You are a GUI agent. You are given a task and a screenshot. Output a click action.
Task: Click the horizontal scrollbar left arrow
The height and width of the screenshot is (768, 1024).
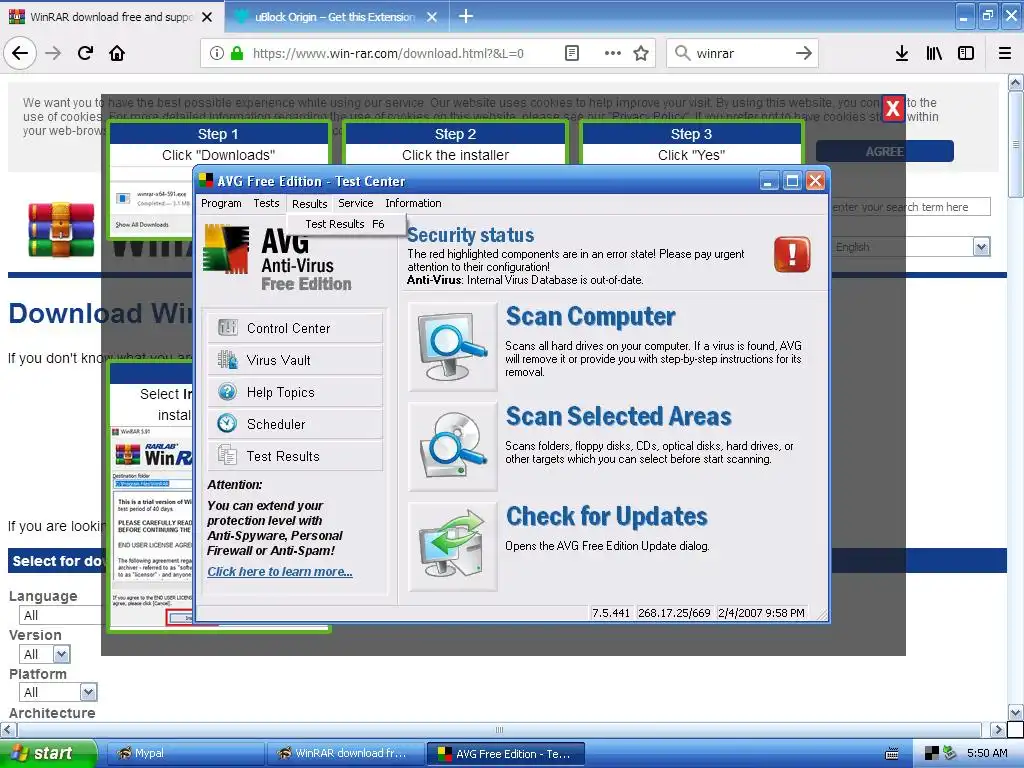(x=7, y=729)
